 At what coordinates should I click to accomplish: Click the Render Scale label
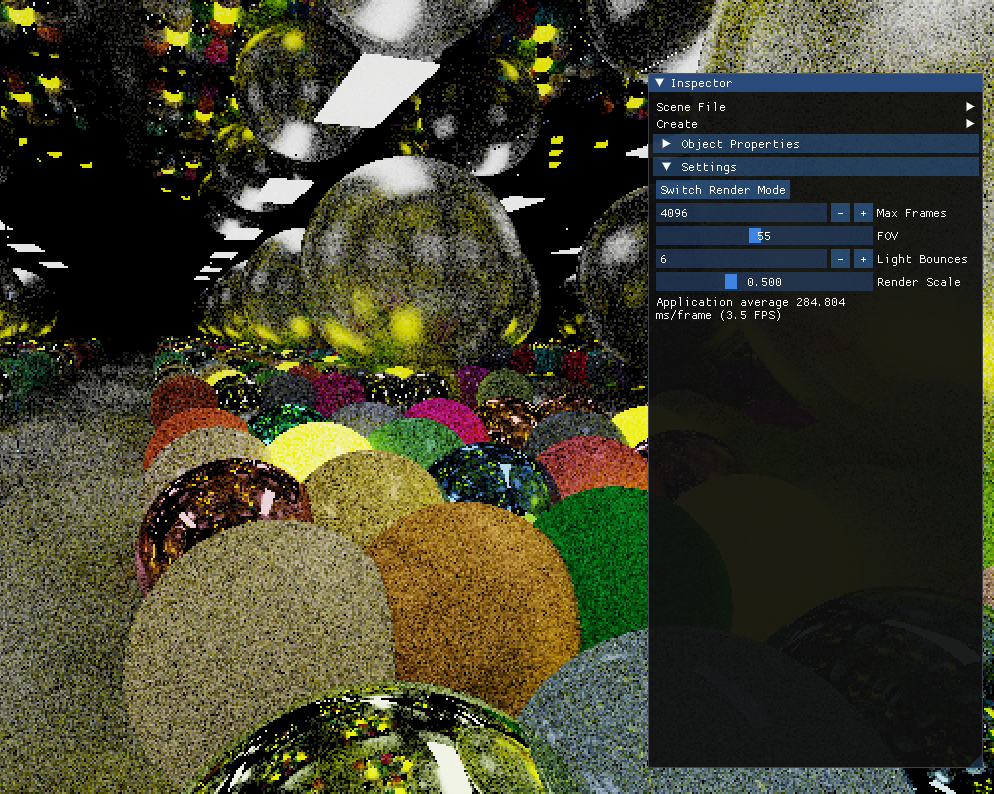tap(919, 282)
